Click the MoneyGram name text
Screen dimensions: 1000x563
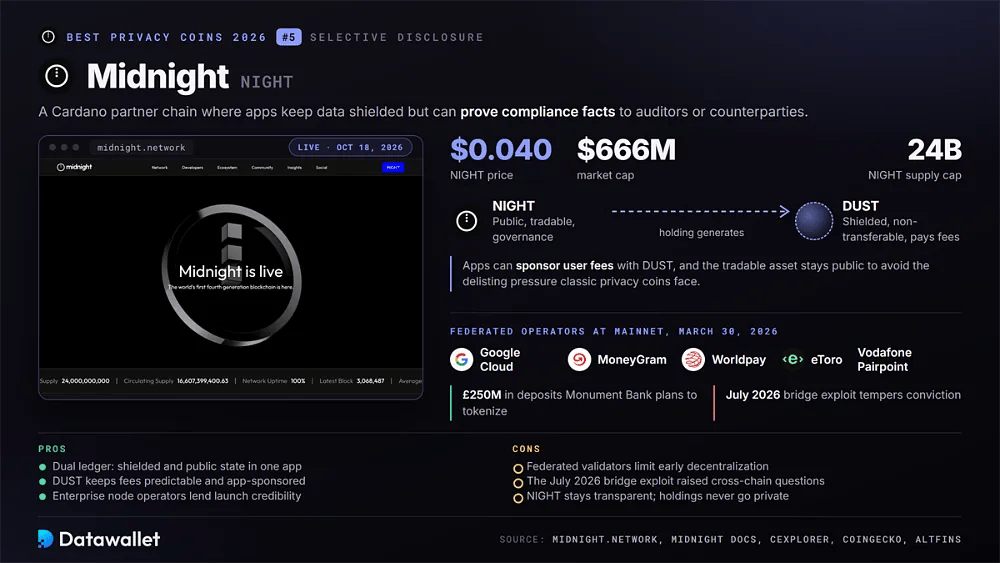631,360
